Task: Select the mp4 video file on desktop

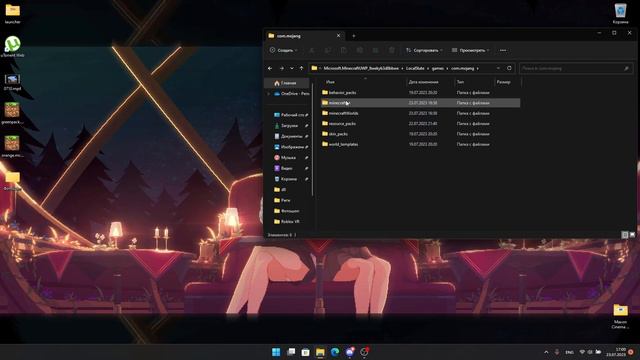Action: 12,82
